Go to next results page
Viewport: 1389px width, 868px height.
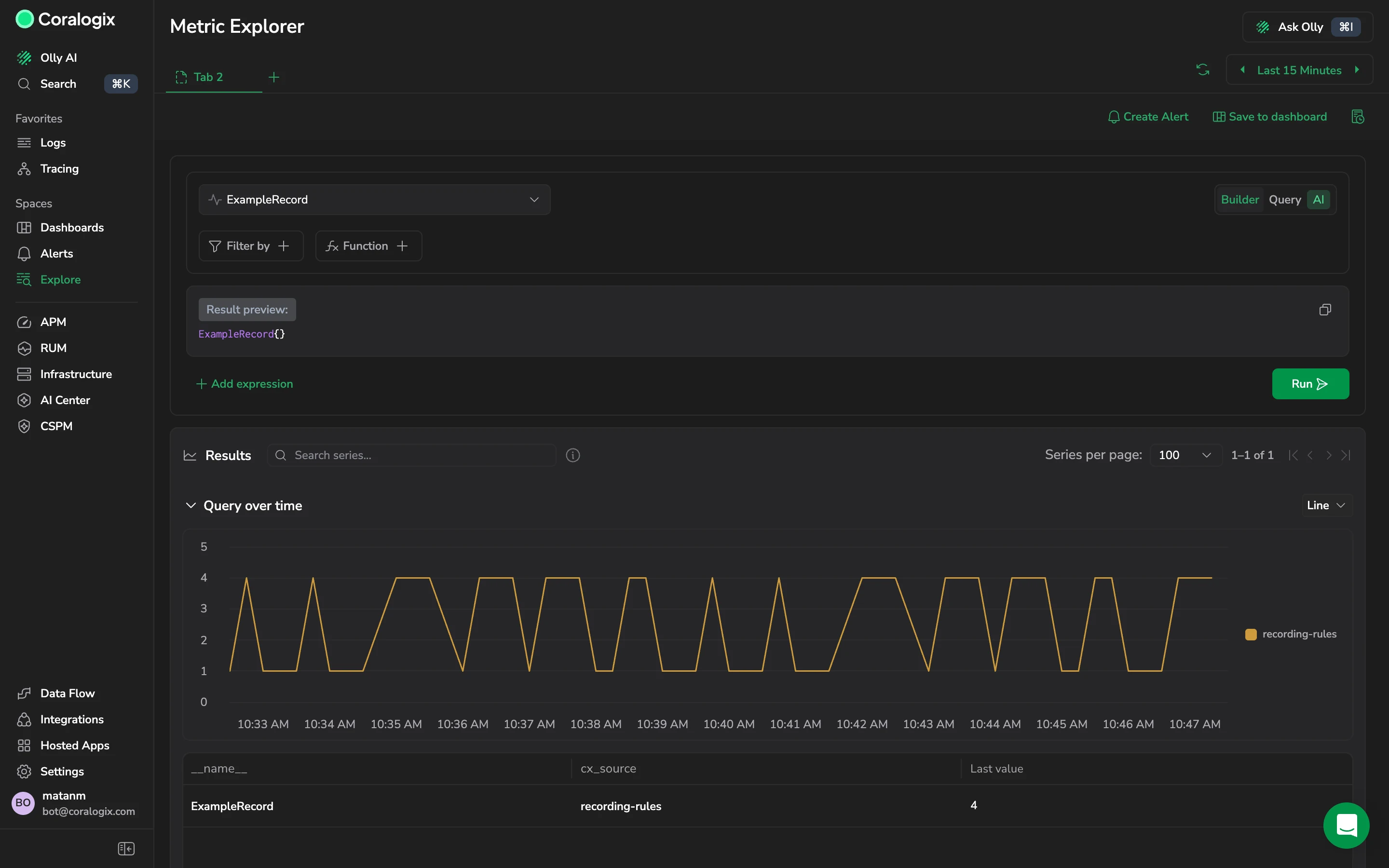point(1328,455)
